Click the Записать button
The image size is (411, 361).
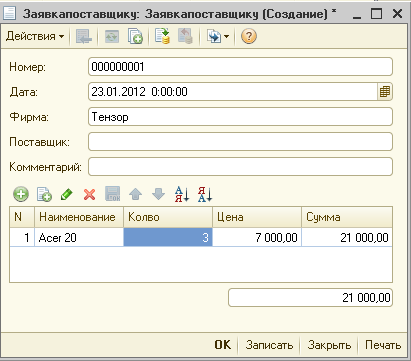click(x=269, y=345)
